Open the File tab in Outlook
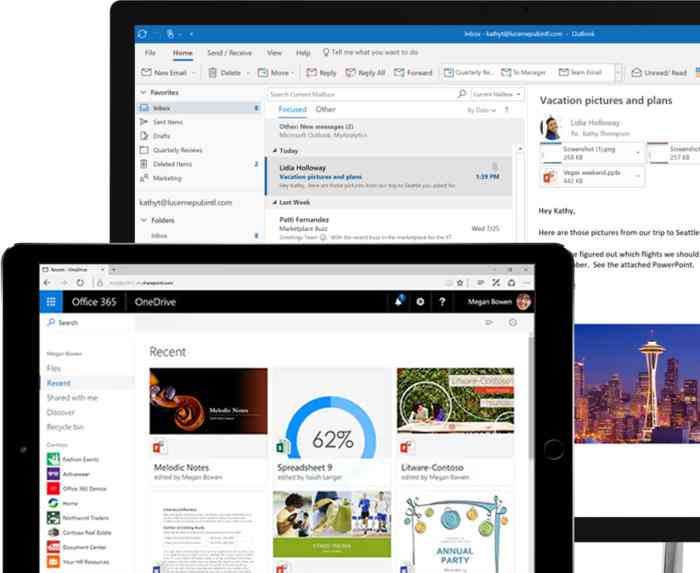700x573 pixels. point(150,53)
